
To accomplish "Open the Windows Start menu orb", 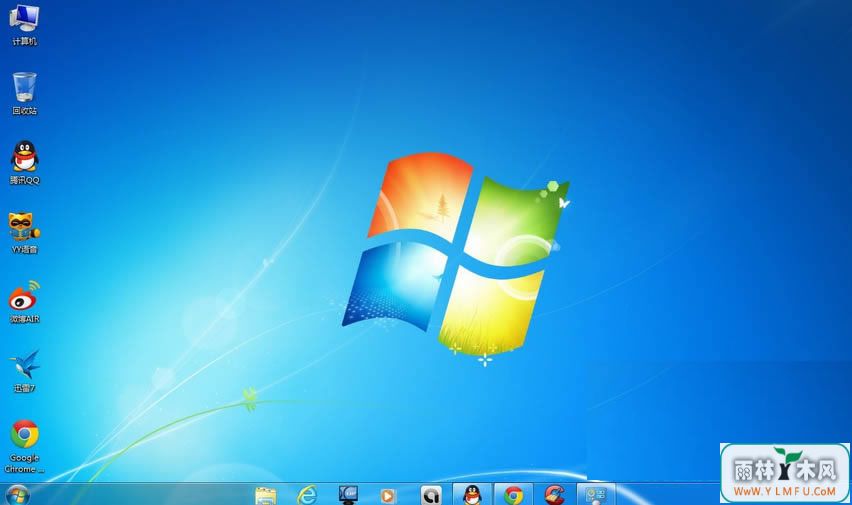I will tap(17, 495).
